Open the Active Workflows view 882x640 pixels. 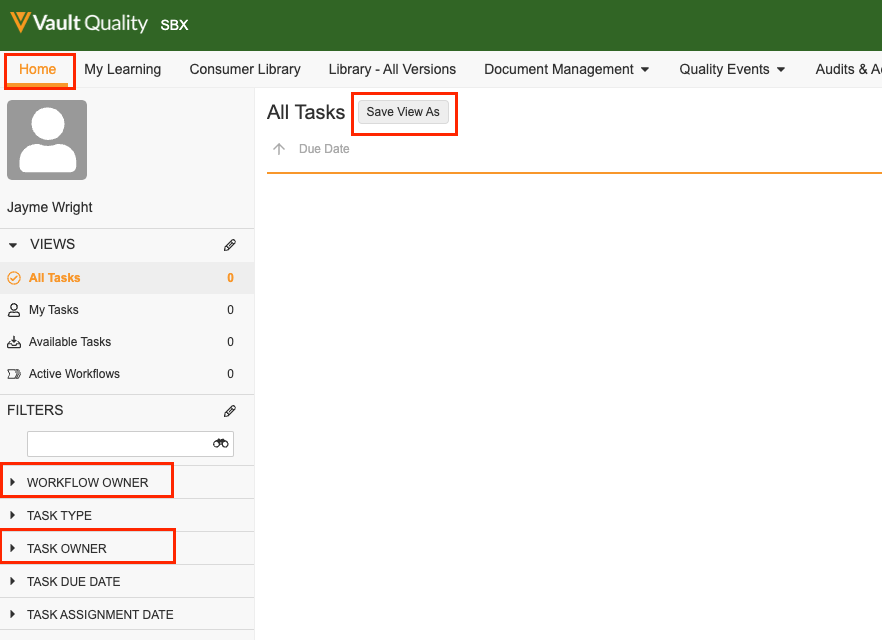[74, 374]
